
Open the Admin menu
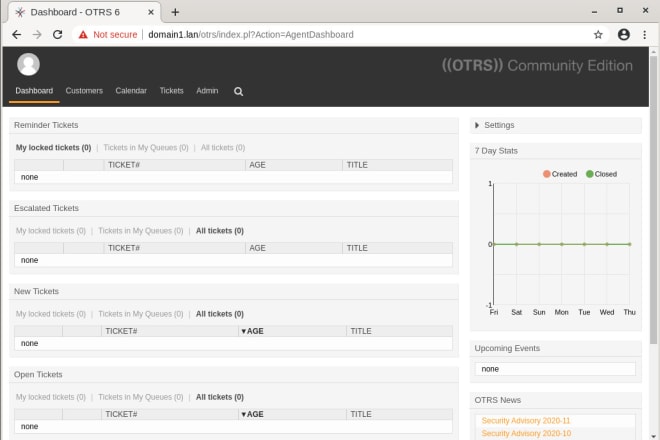pos(207,91)
